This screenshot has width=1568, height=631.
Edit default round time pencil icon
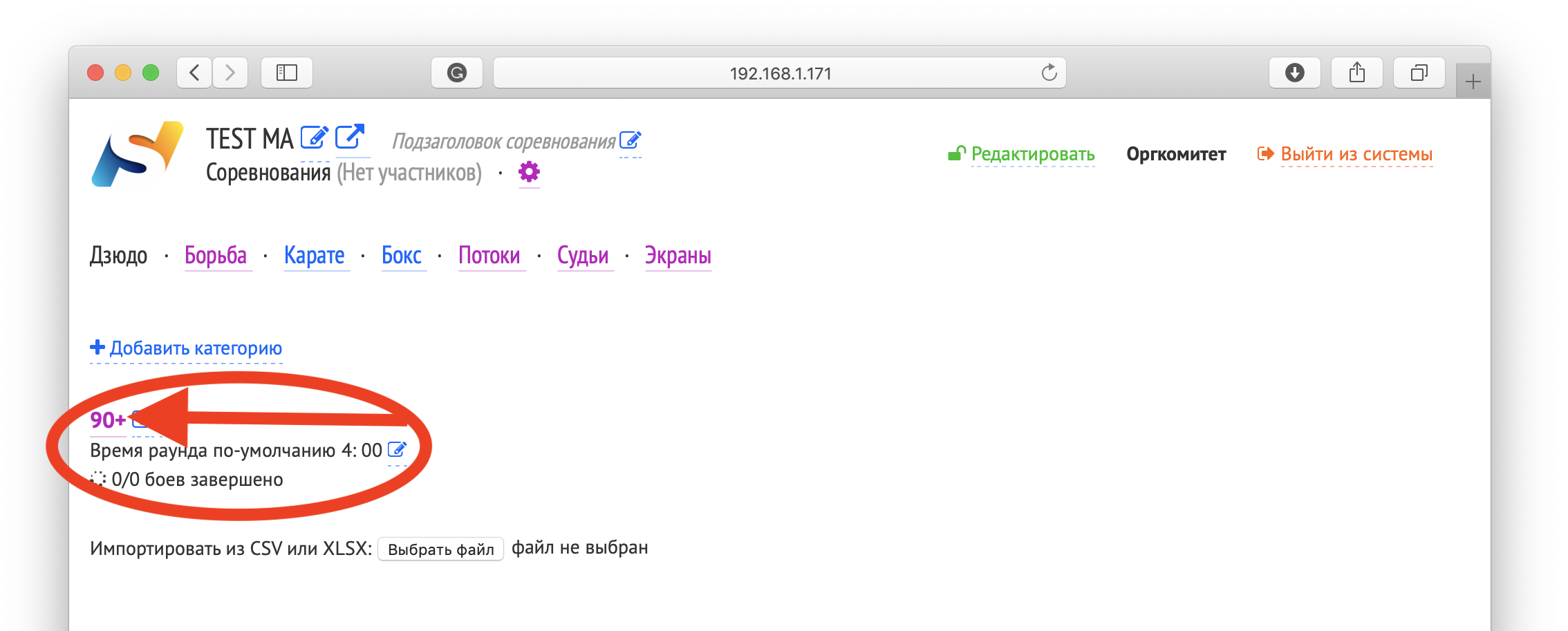[397, 450]
